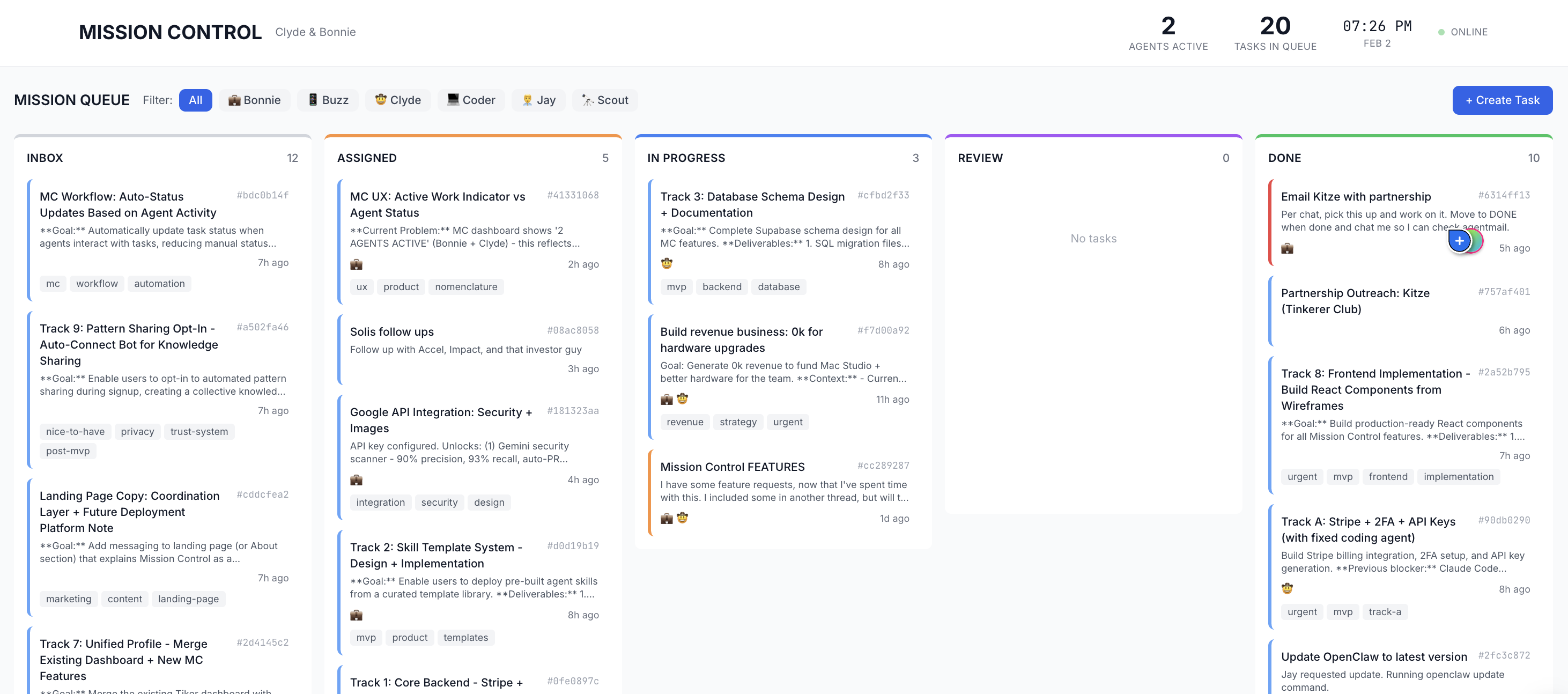Click the Create Task button
Viewport: 1568px width, 694px height.
[1502, 100]
